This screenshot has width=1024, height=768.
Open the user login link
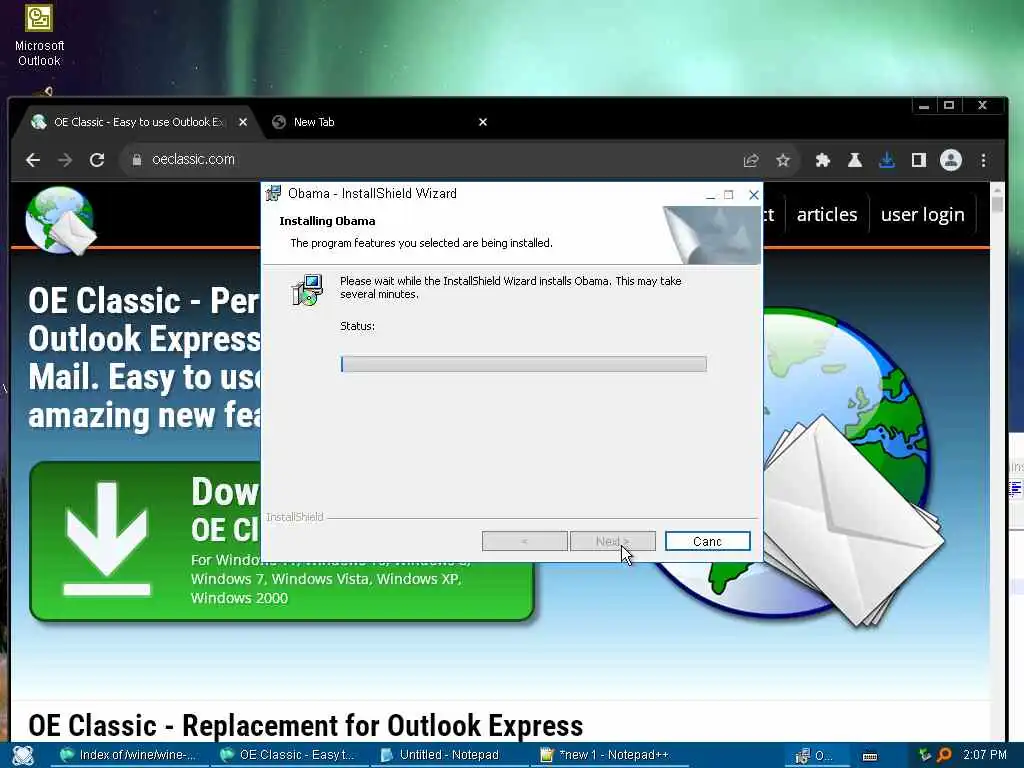pyautogui.click(x=922, y=214)
